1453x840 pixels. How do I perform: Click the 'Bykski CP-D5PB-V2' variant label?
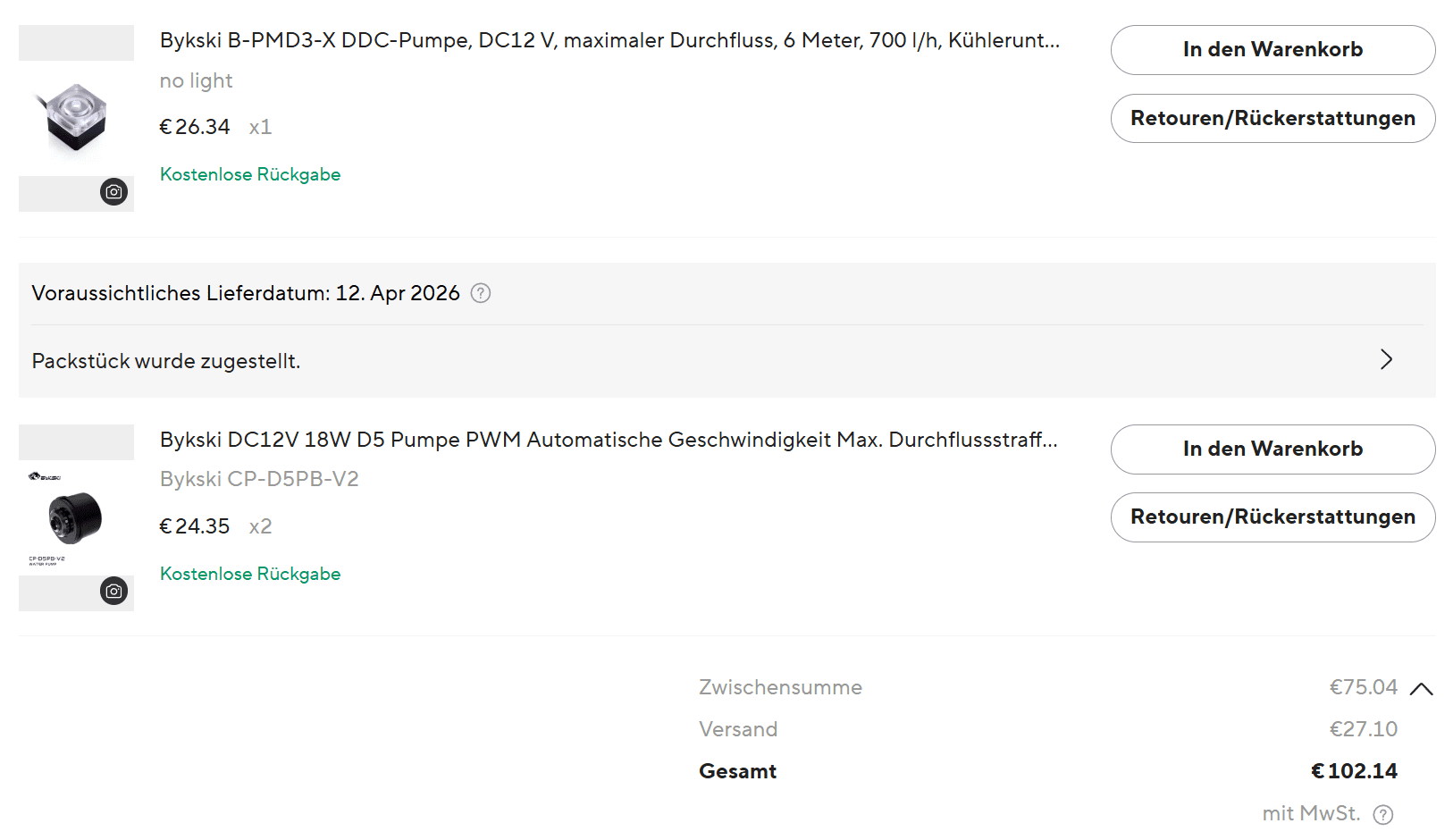pyautogui.click(x=259, y=479)
